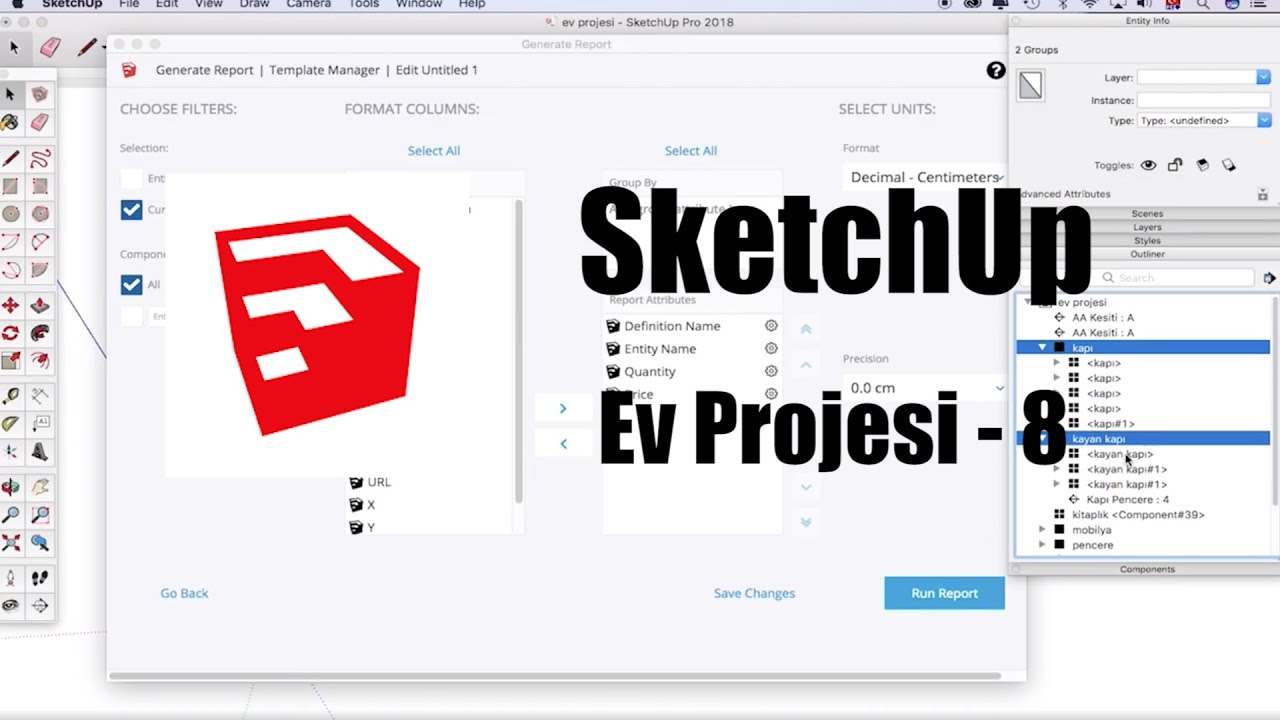1280x720 pixels.
Task: Expand the first <kapı> component row
Action: 1057,363
